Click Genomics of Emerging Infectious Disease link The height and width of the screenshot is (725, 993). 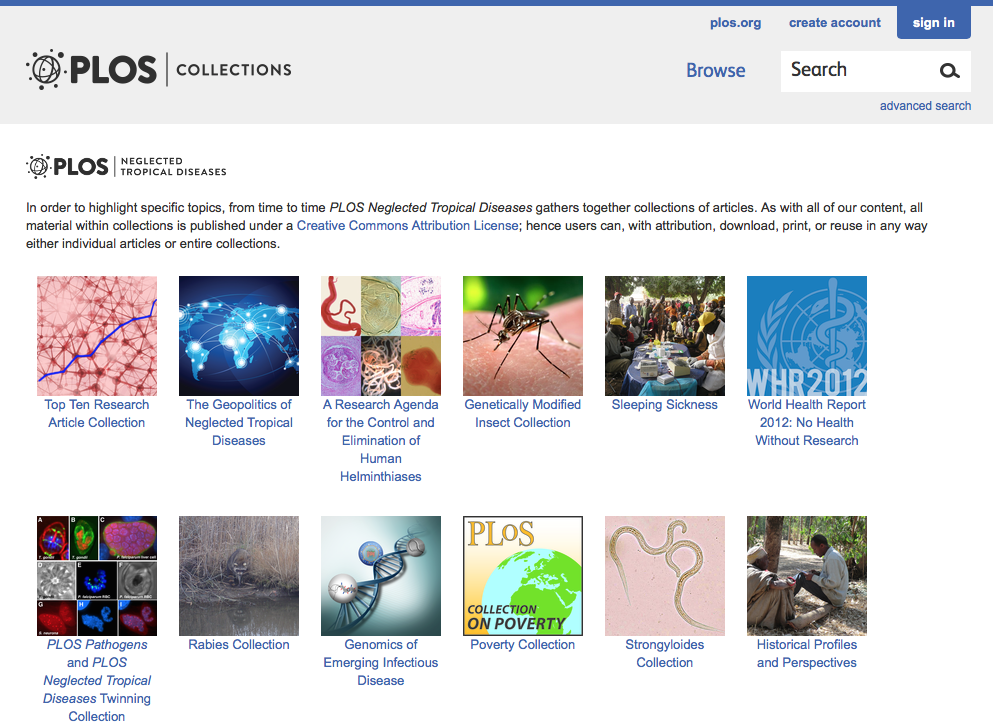click(x=381, y=662)
